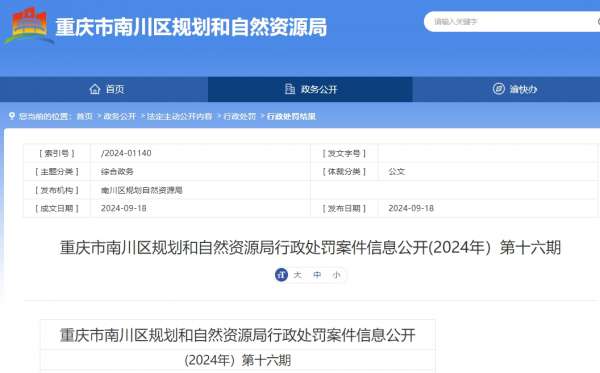This screenshot has height=373, width=600.
Task: Click the 发文字号 label cell
Action: [344, 153]
